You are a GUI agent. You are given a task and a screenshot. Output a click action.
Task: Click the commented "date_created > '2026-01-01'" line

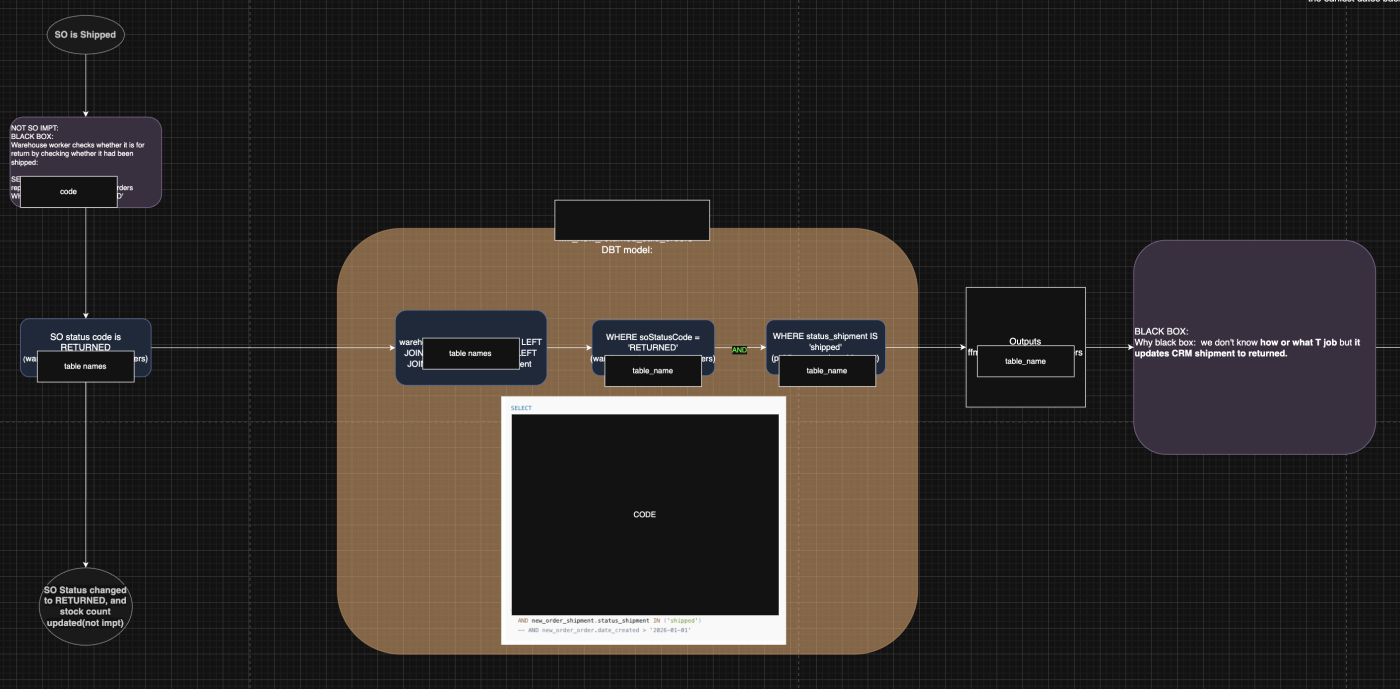pyautogui.click(x=605, y=630)
